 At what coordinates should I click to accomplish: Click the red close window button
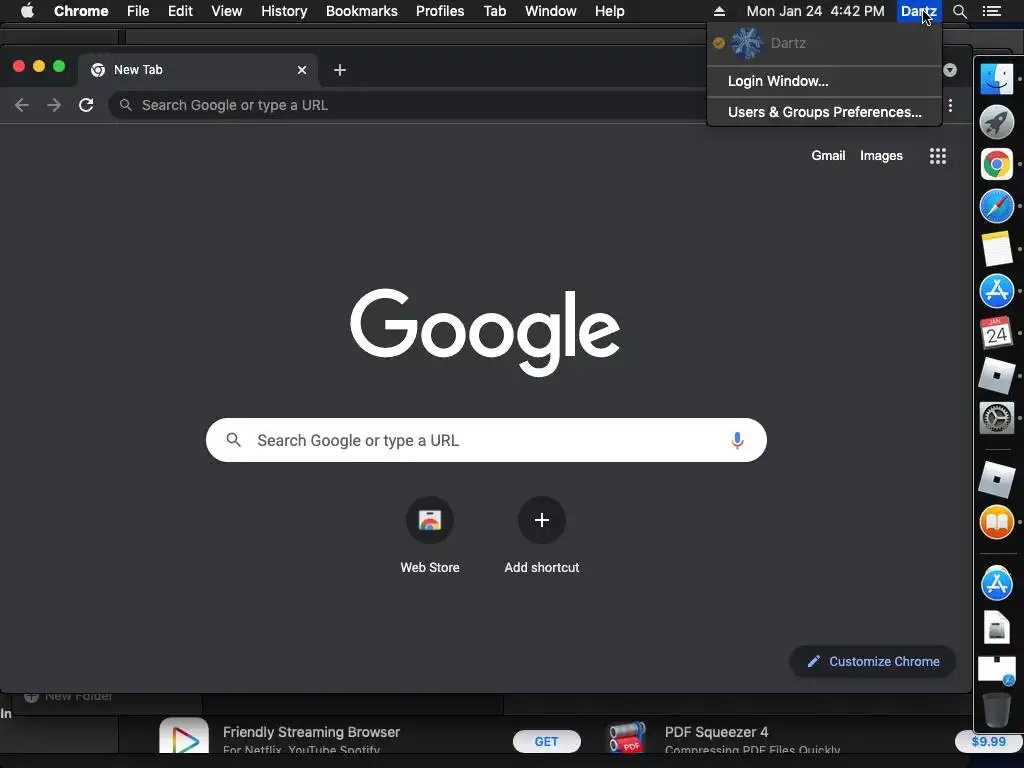[x=19, y=66]
